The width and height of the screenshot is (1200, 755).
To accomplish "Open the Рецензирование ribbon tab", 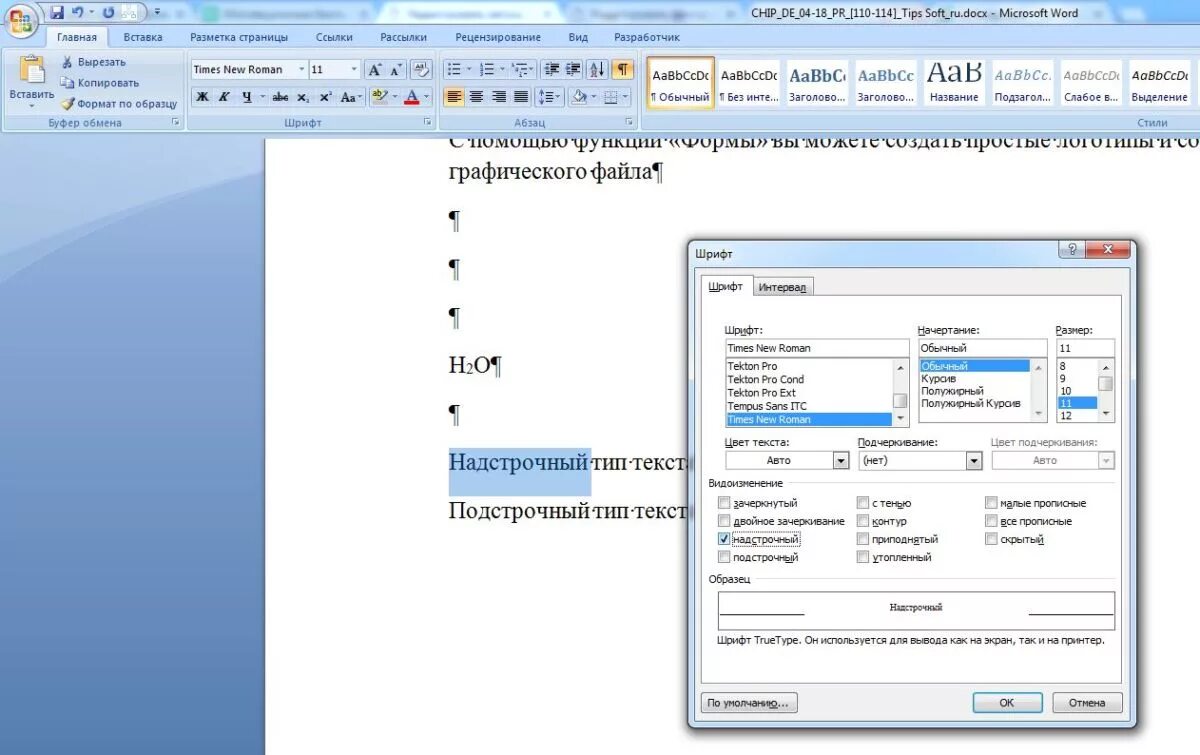I will tap(498, 37).
